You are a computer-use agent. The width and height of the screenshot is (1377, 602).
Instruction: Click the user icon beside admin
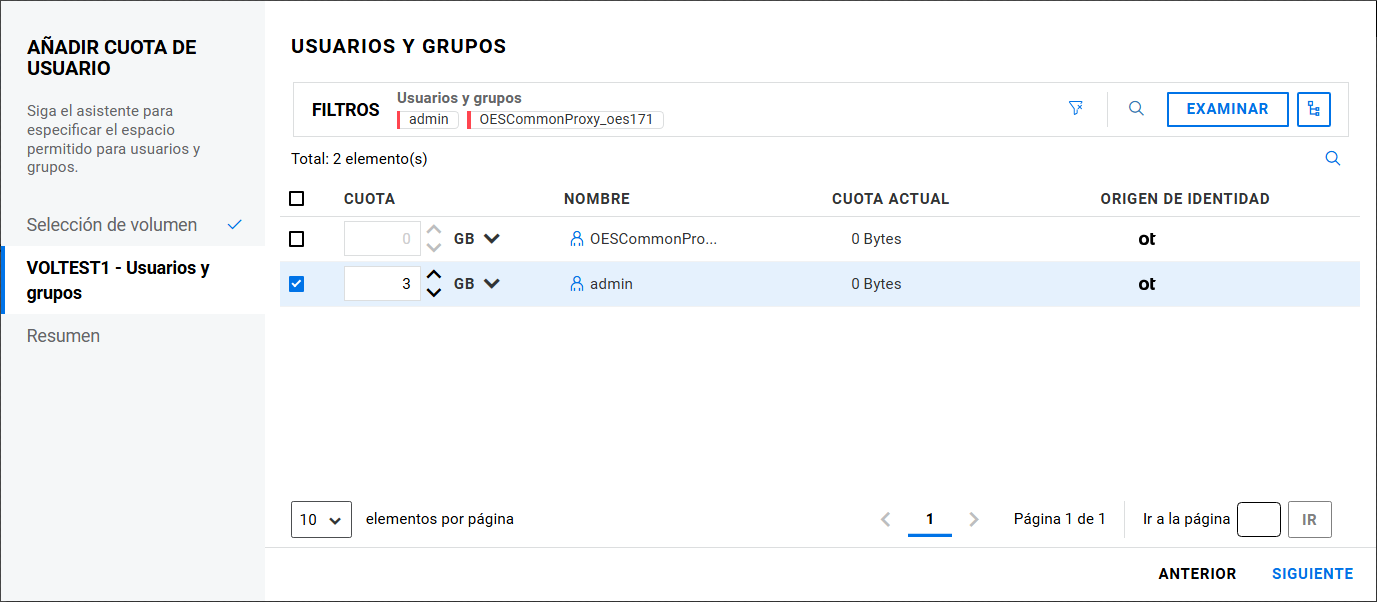(576, 284)
